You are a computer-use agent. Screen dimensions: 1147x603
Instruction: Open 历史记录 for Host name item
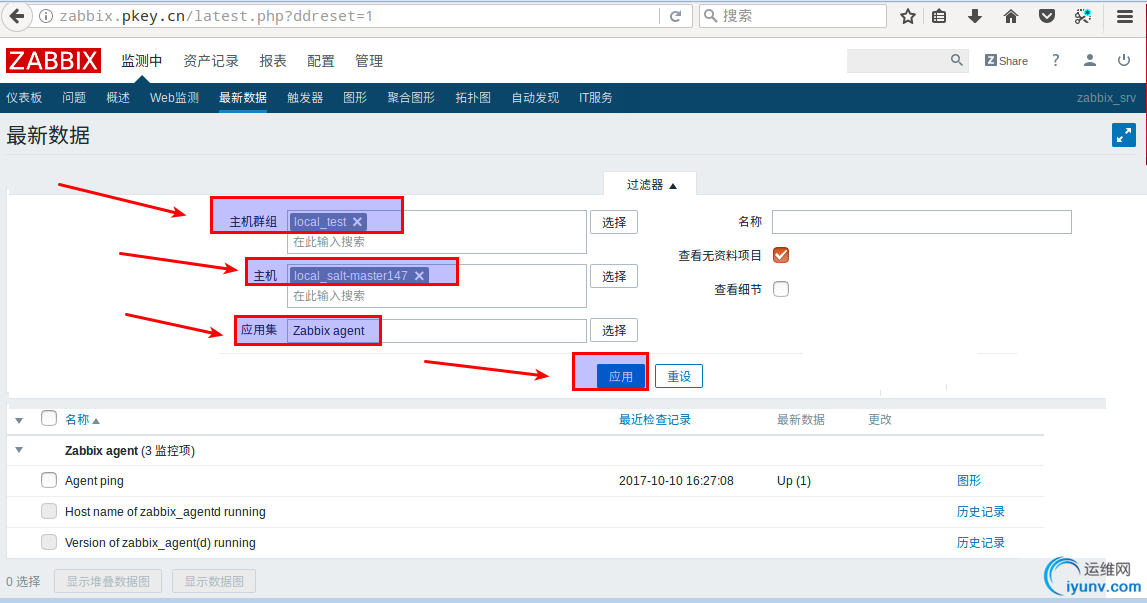(981, 512)
